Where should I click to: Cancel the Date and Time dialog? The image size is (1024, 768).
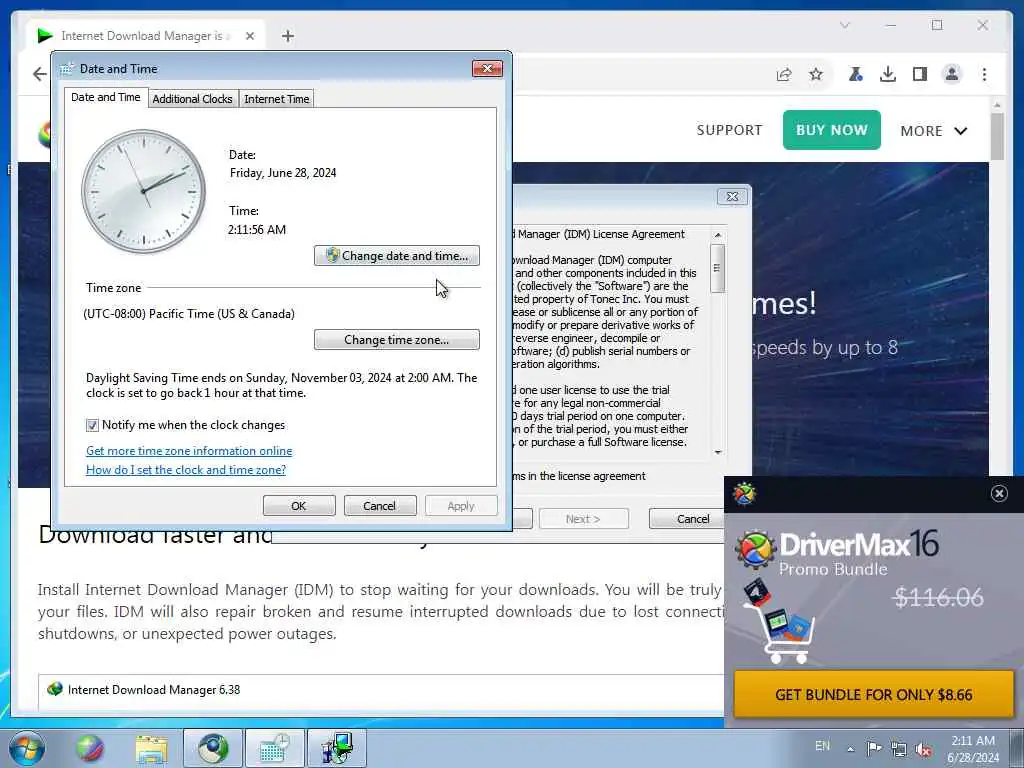coord(379,505)
